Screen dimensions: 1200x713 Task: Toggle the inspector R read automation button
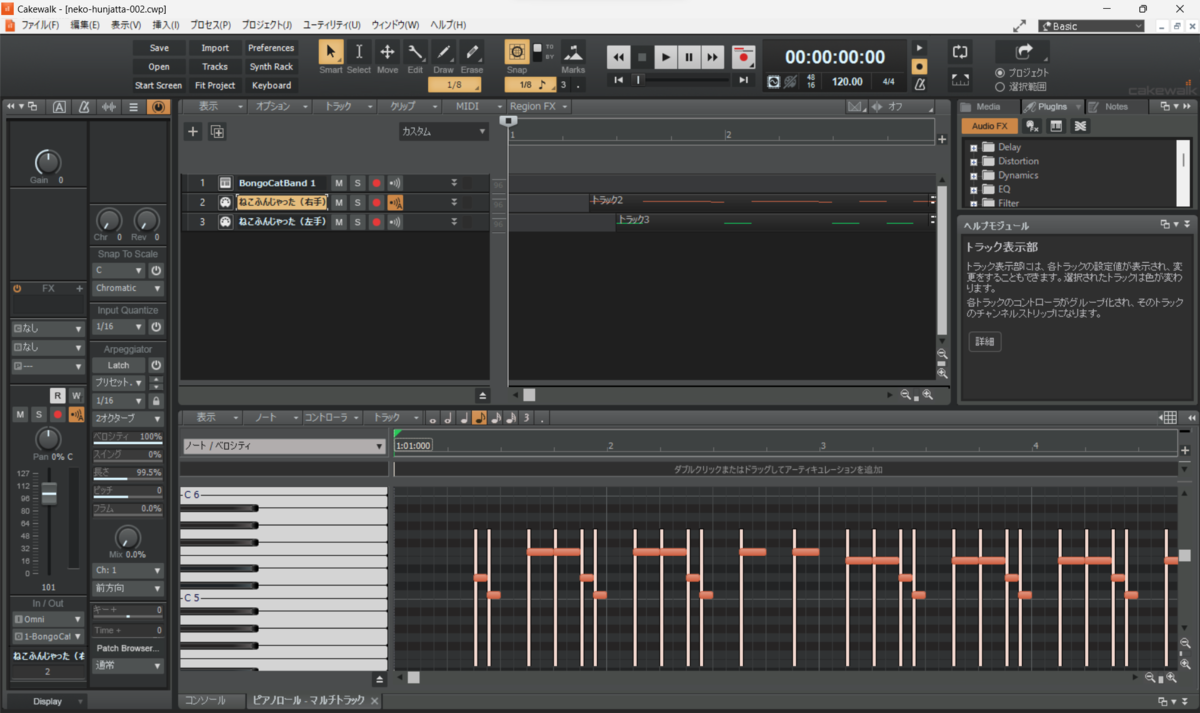point(58,396)
